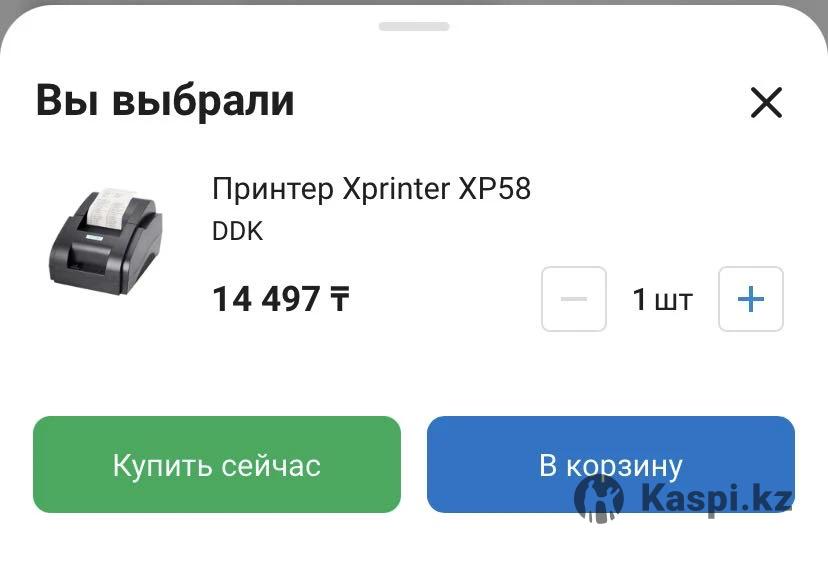828x563 pixels.
Task: Click the Kaspi.kz round logo icon
Action: 599,499
